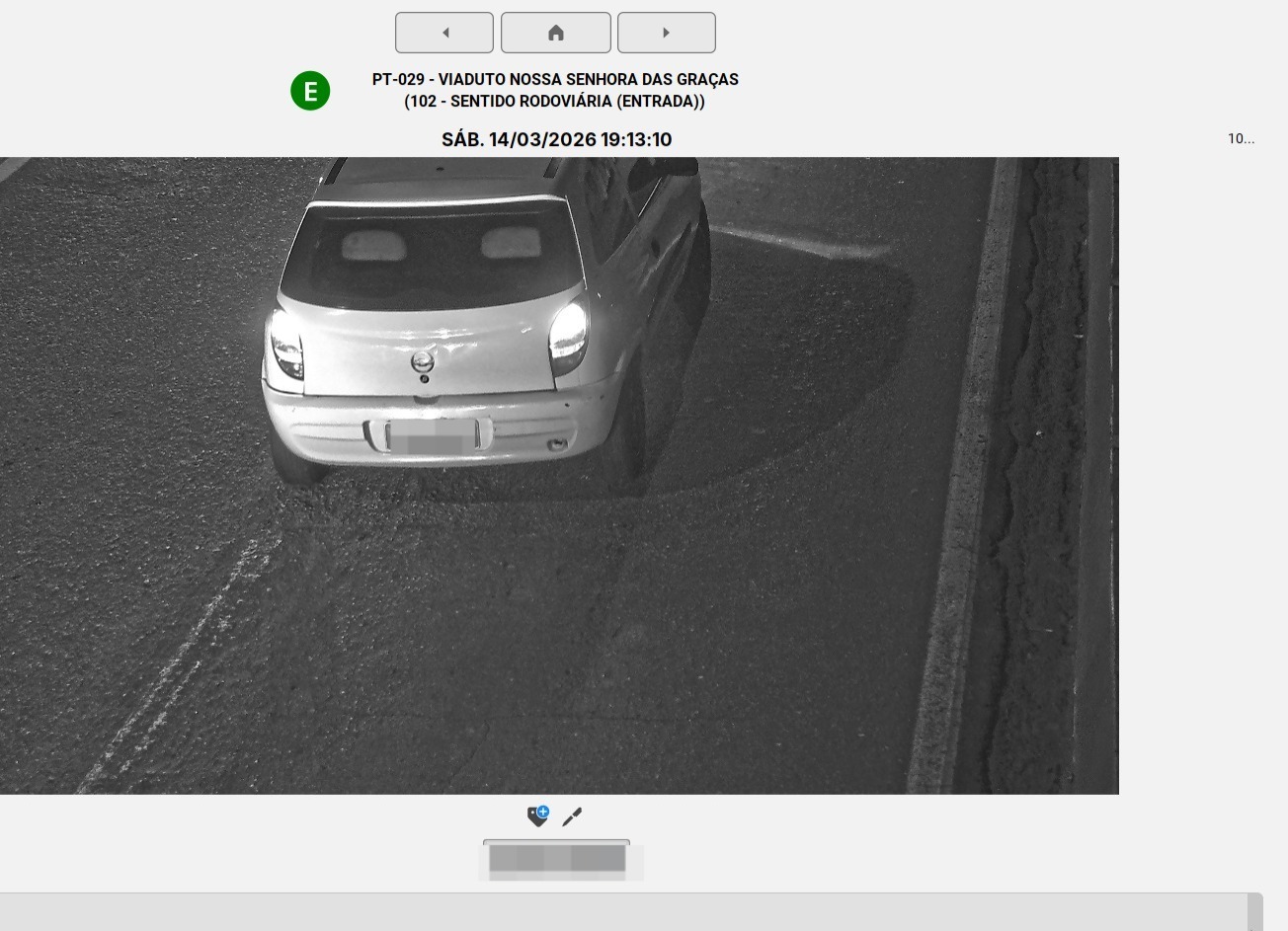The image size is (1288, 931).
Task: Click the gray panel below the plate box
Action: click(622, 912)
